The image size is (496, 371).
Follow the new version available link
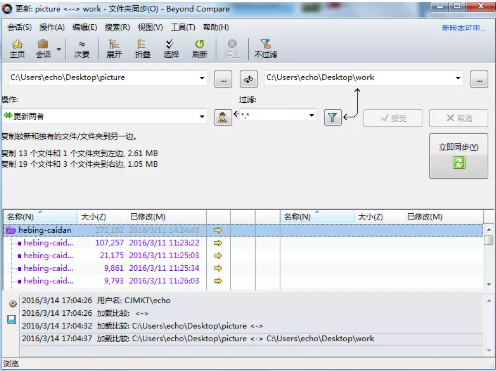[464, 28]
